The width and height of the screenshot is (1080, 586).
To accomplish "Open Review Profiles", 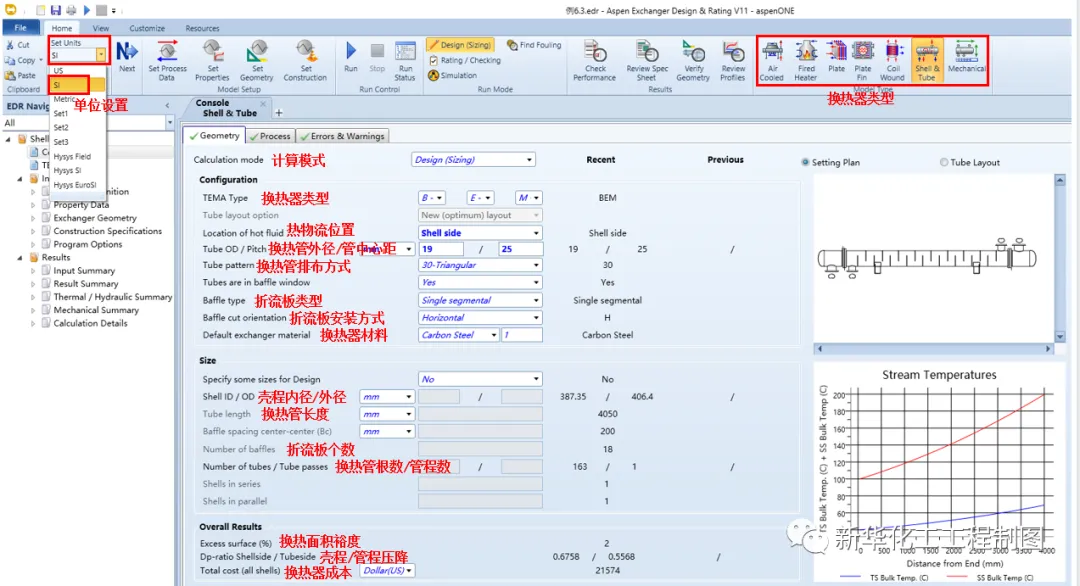I will pyautogui.click(x=733, y=61).
